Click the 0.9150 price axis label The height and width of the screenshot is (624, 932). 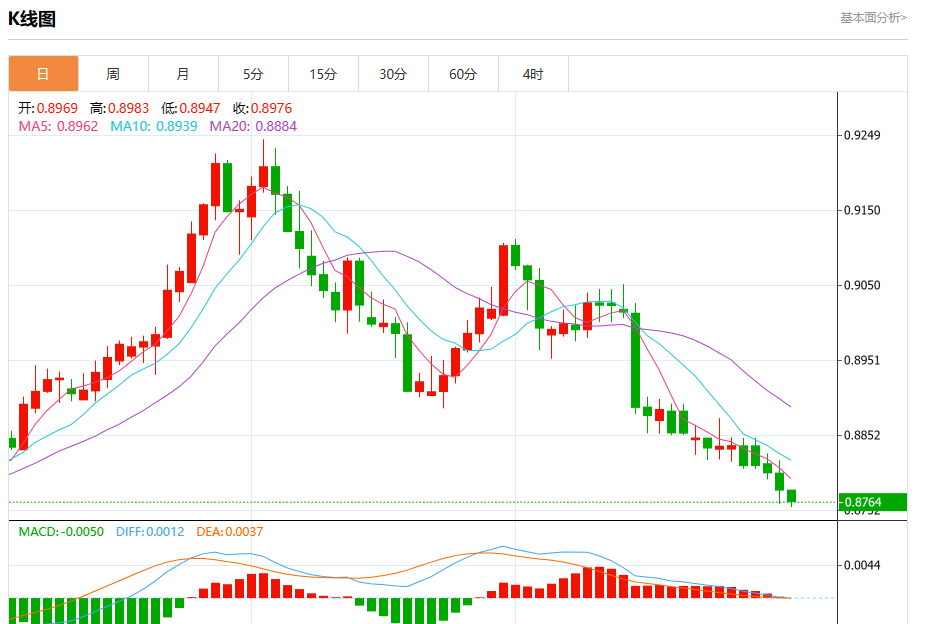tap(862, 210)
